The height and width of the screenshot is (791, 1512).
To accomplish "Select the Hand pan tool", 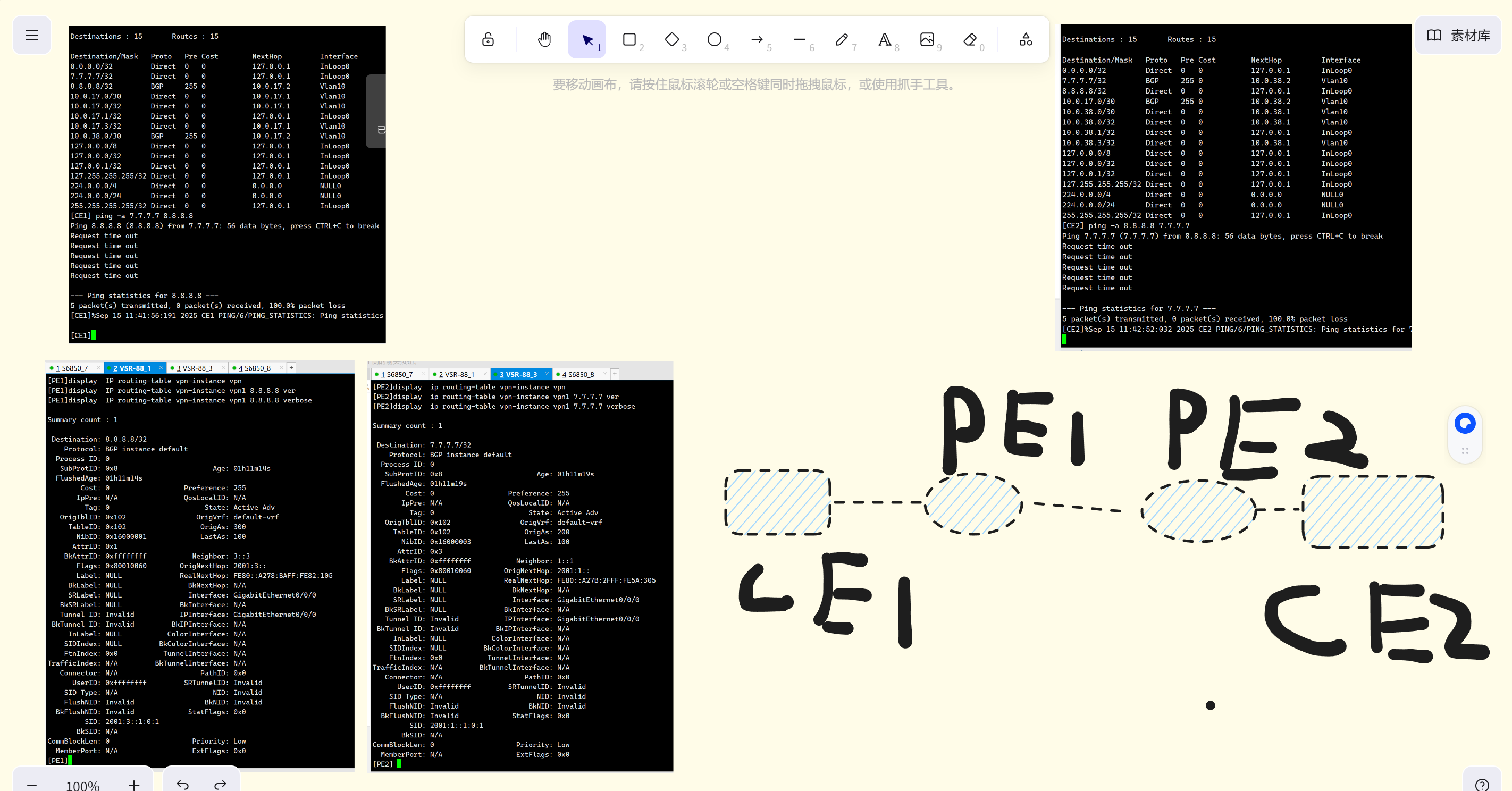I will pos(544,39).
